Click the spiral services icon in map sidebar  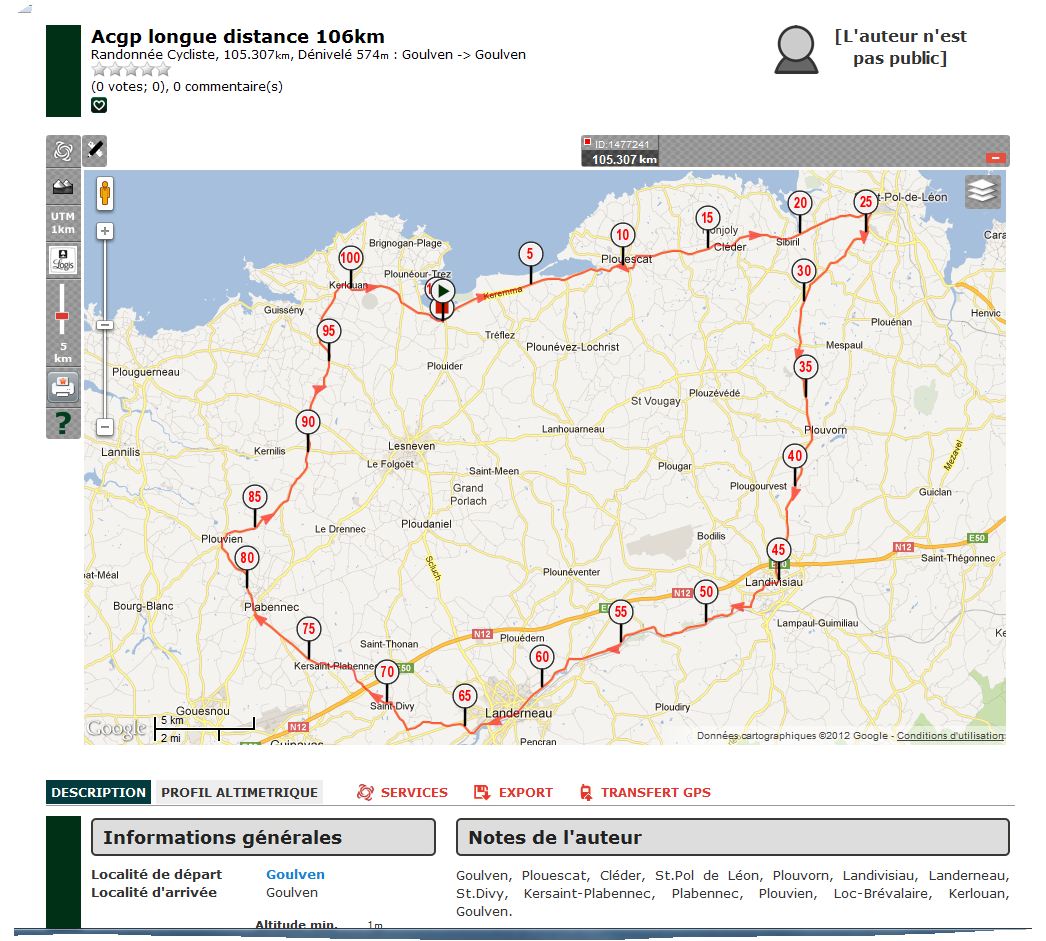point(63,151)
